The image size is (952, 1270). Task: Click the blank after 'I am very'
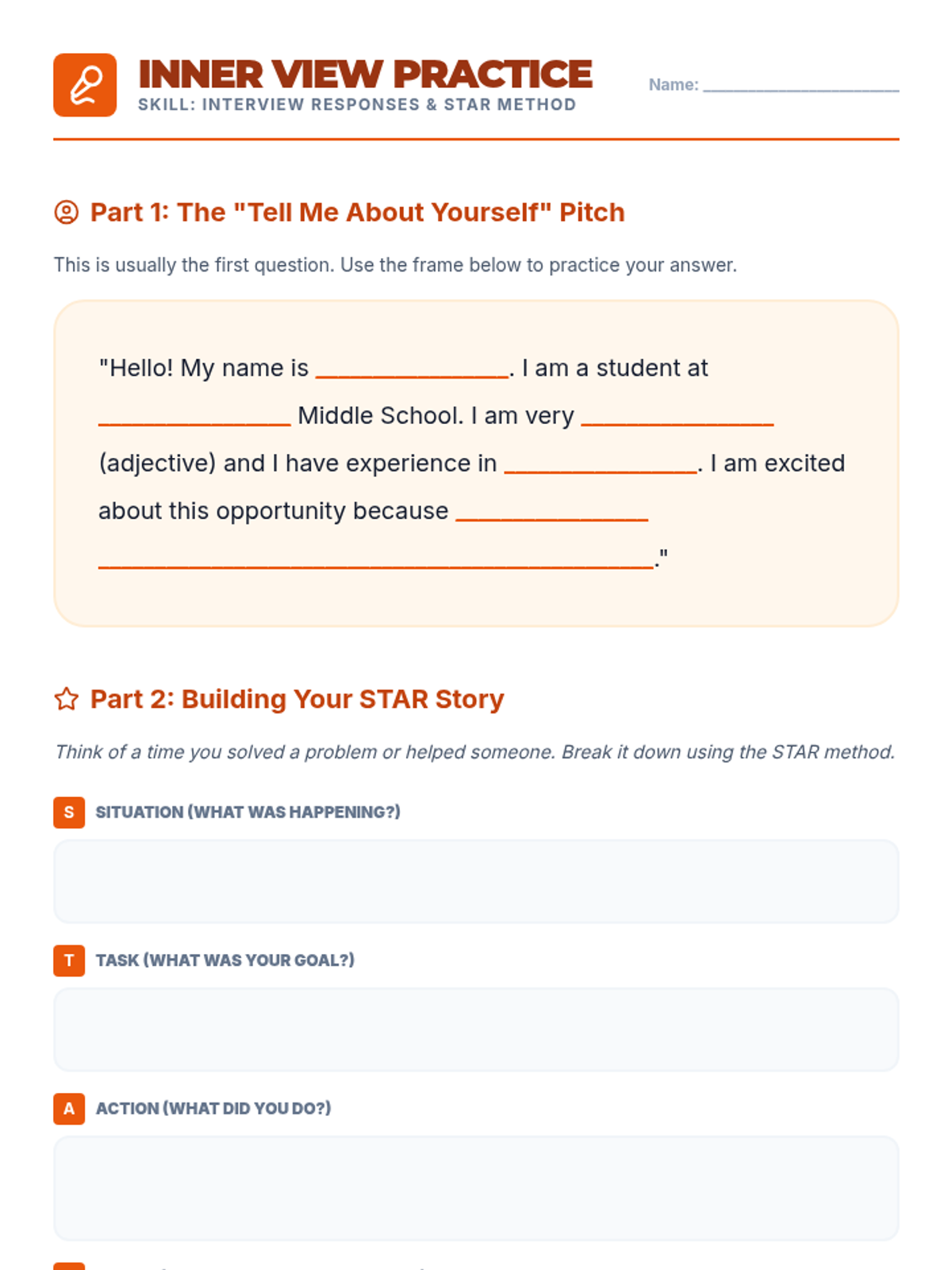pos(678,418)
